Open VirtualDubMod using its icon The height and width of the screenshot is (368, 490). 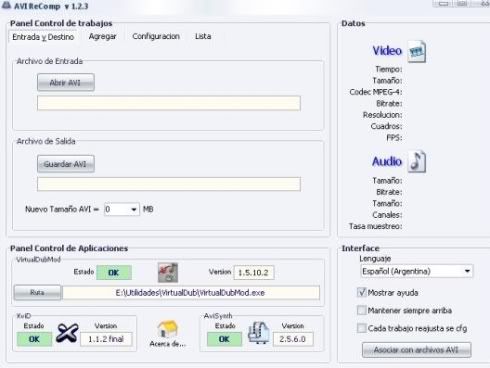pyautogui.click(x=168, y=273)
